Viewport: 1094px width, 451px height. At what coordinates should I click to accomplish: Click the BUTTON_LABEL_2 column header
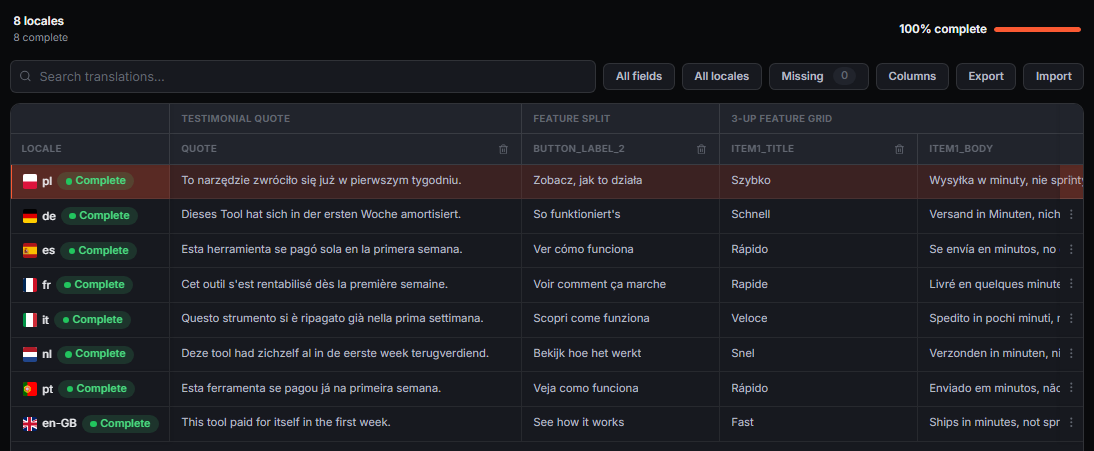[620, 149]
